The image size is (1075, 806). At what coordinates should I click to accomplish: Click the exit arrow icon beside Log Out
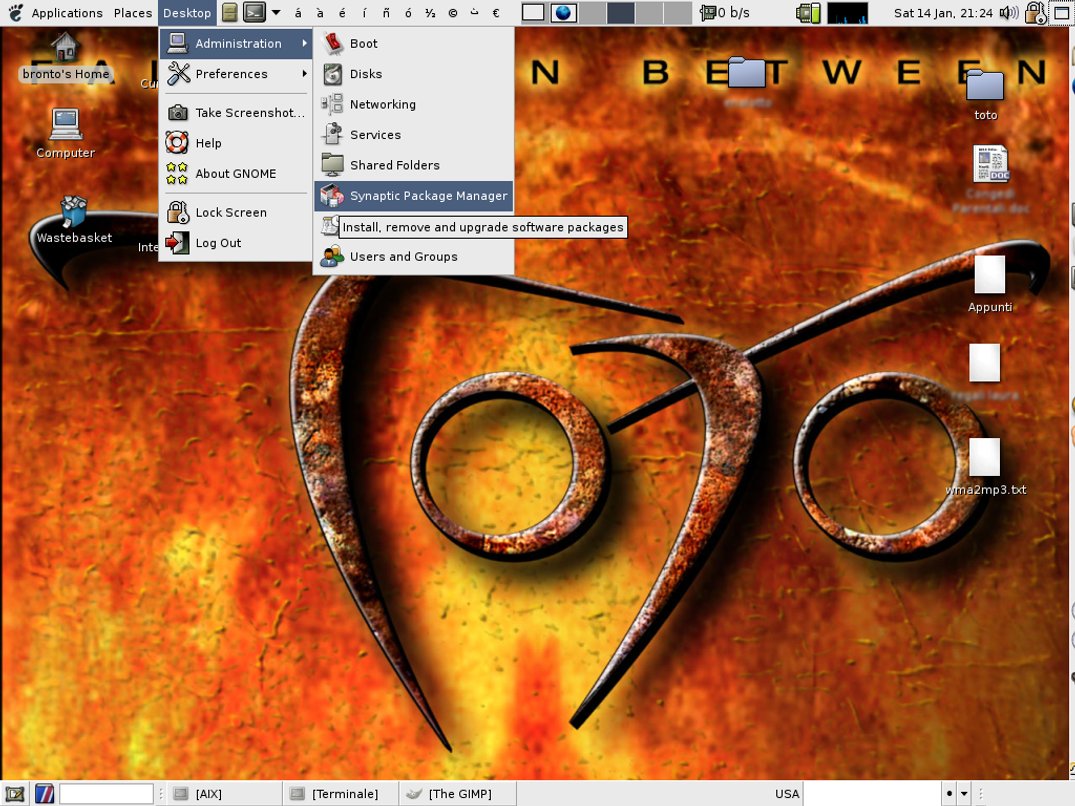pos(178,243)
